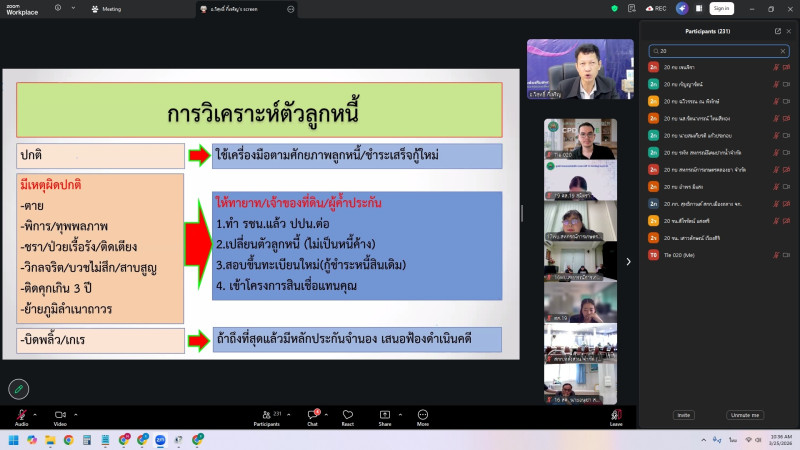Open the Chat panel
This screenshot has width=800, height=450.
[312, 414]
